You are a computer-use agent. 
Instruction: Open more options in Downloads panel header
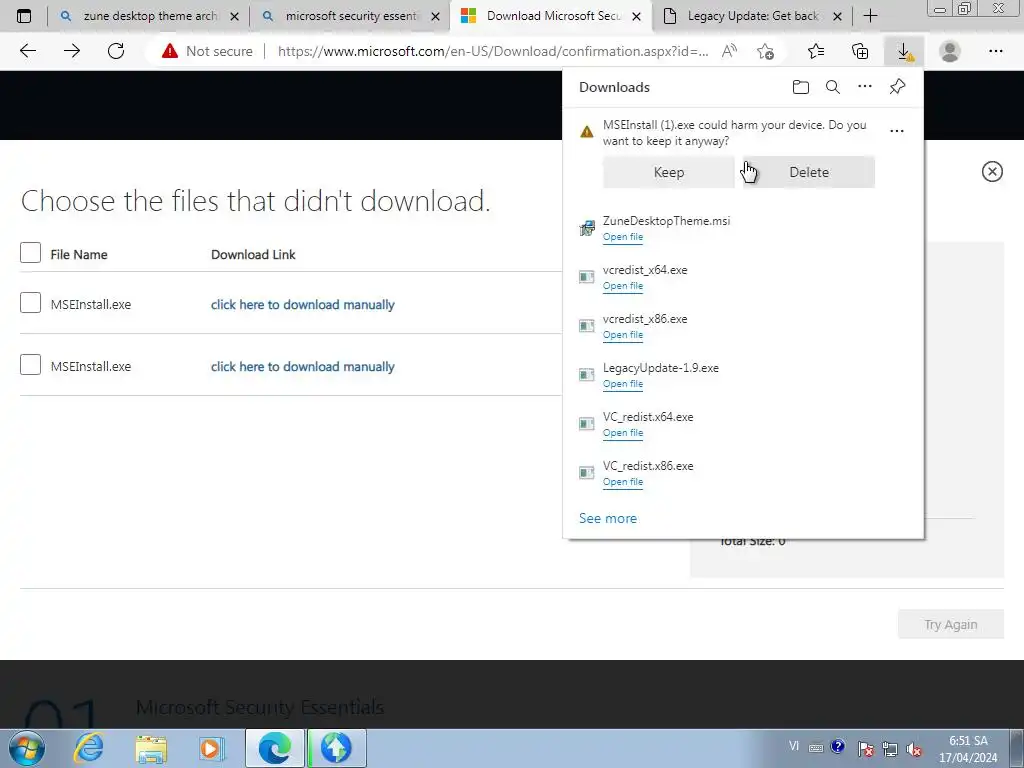(x=865, y=86)
